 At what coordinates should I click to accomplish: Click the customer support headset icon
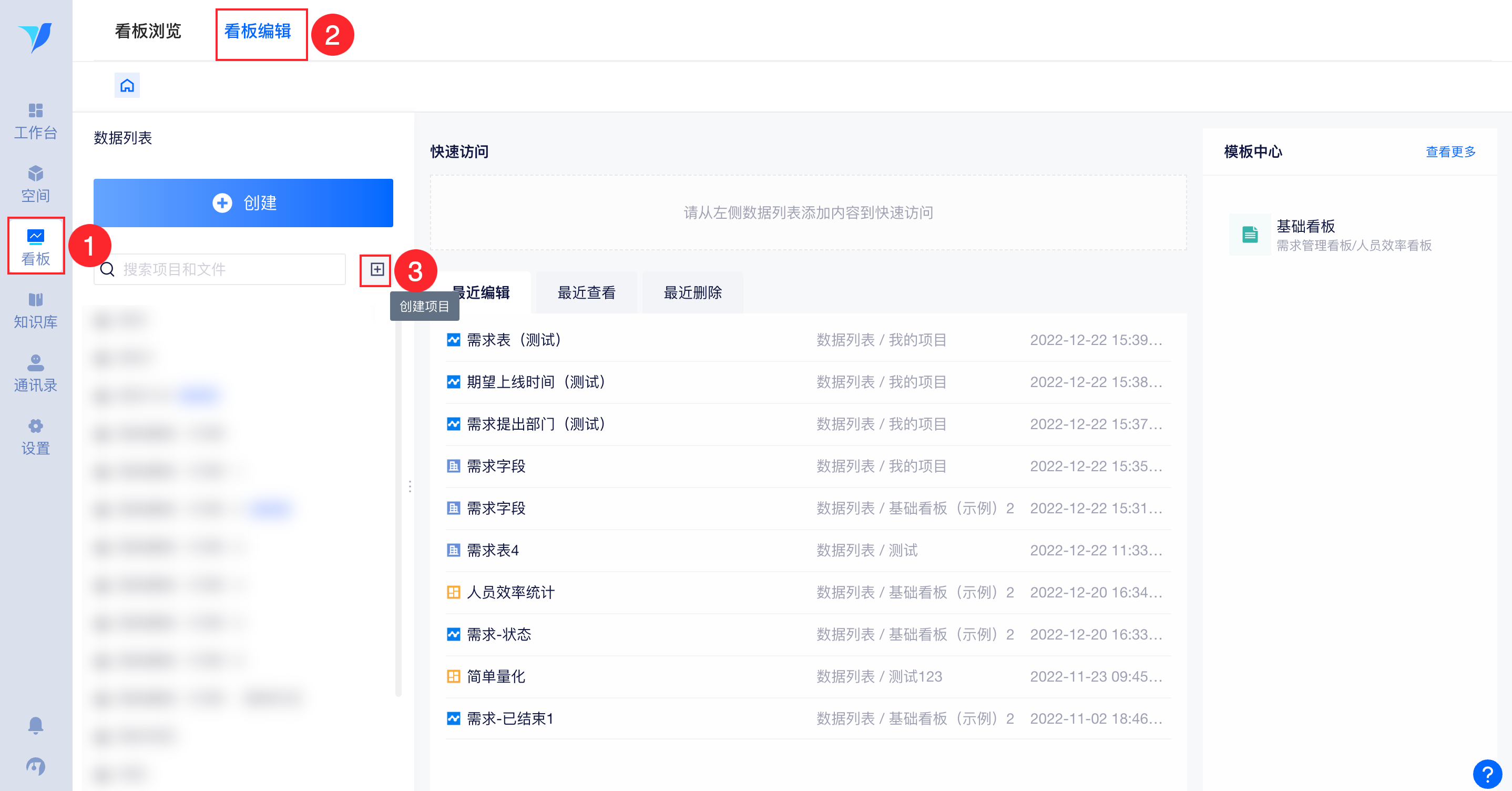(35, 766)
